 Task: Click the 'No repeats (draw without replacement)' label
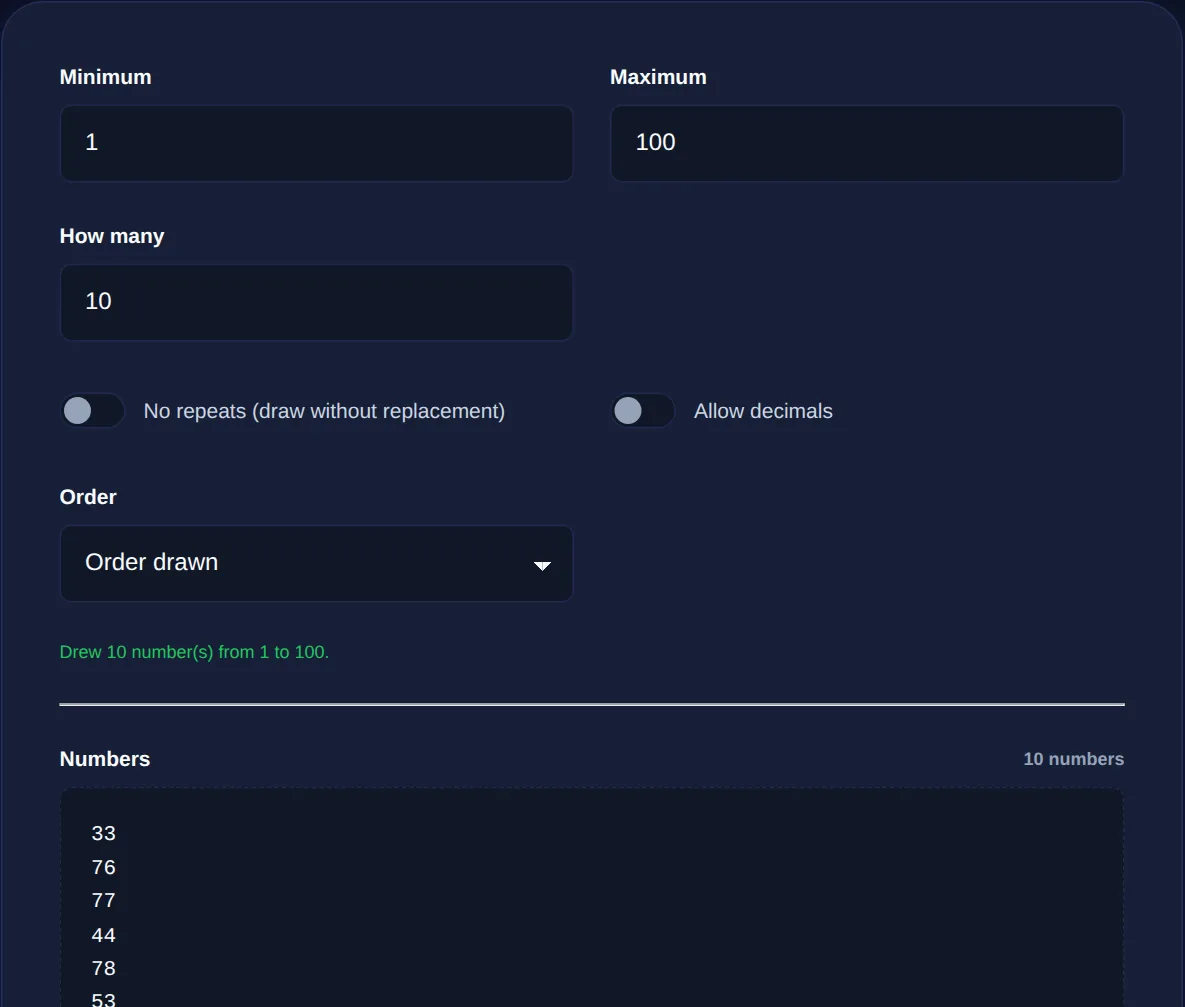(324, 411)
